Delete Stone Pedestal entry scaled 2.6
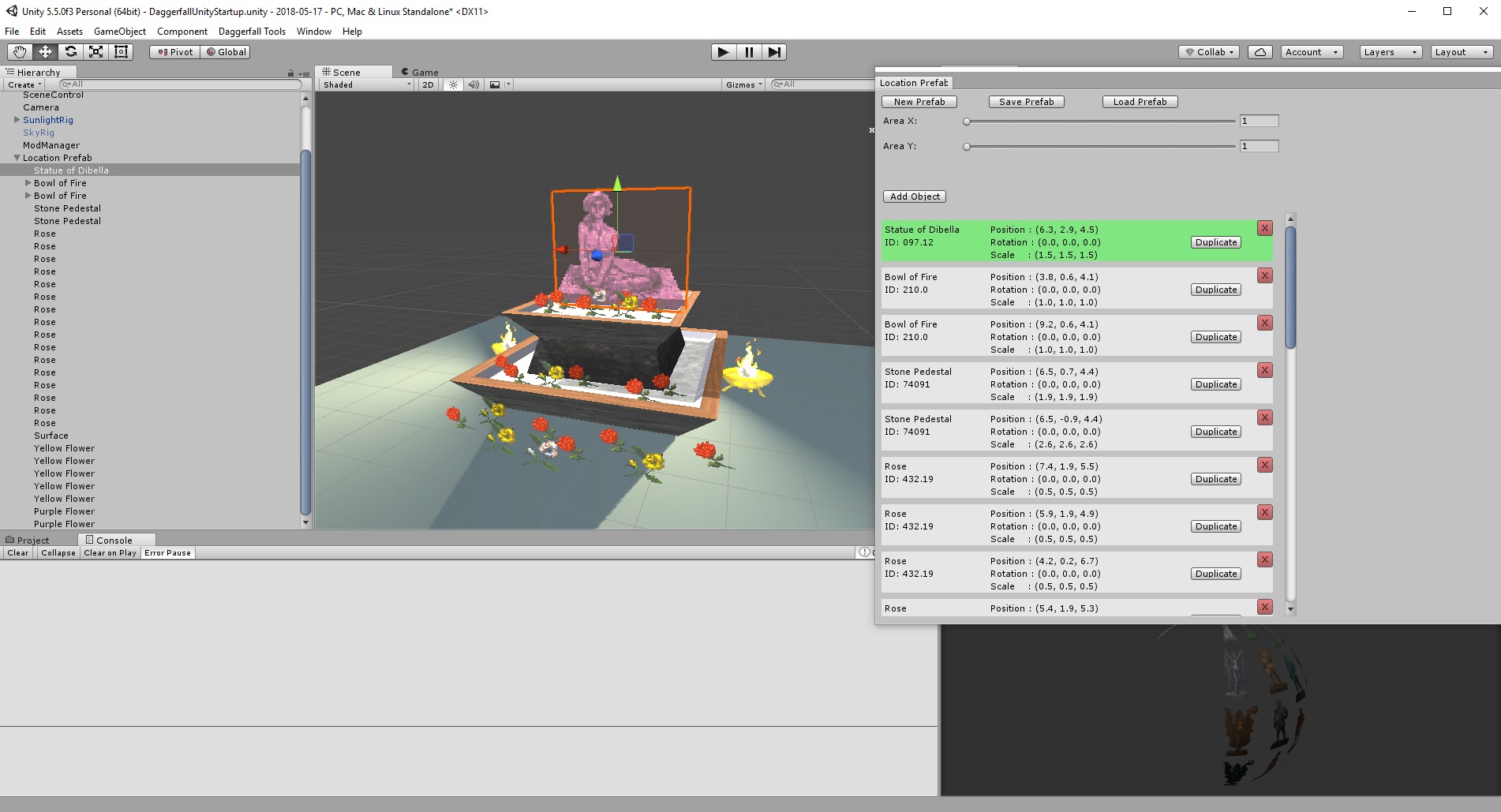Viewport: 1501px width, 812px height. click(1265, 417)
